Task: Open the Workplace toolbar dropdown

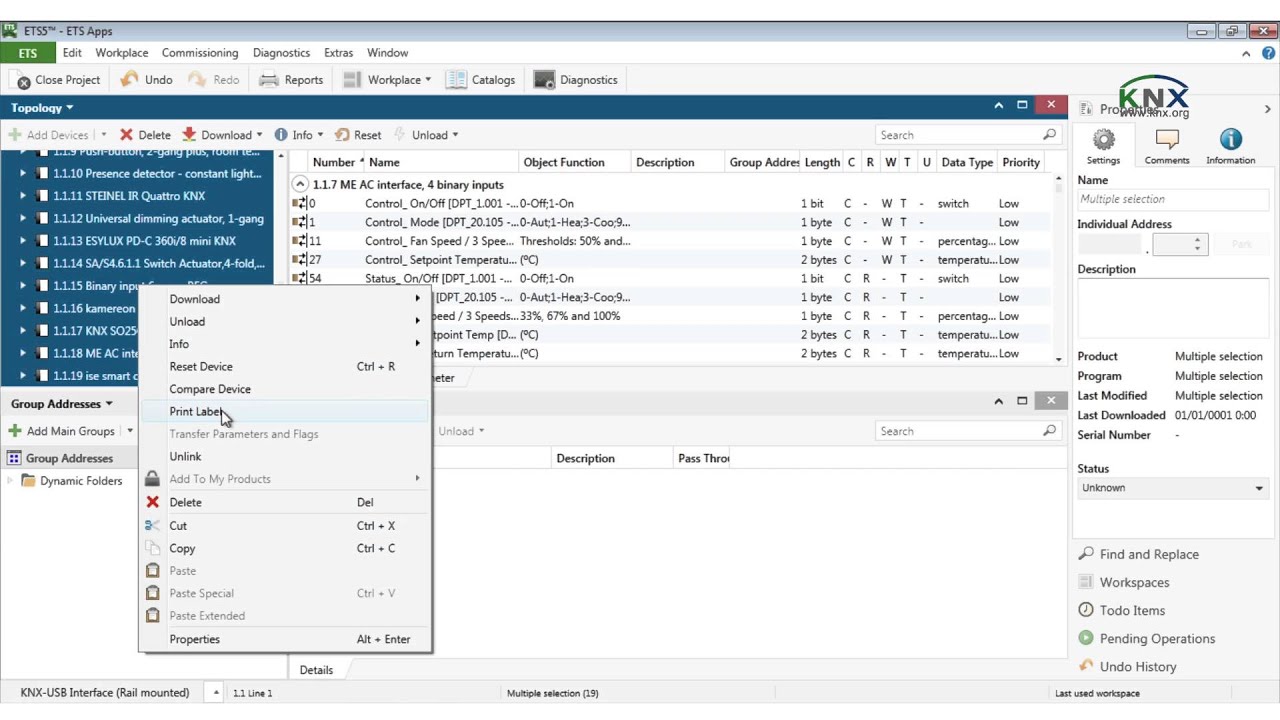Action: (x=387, y=80)
